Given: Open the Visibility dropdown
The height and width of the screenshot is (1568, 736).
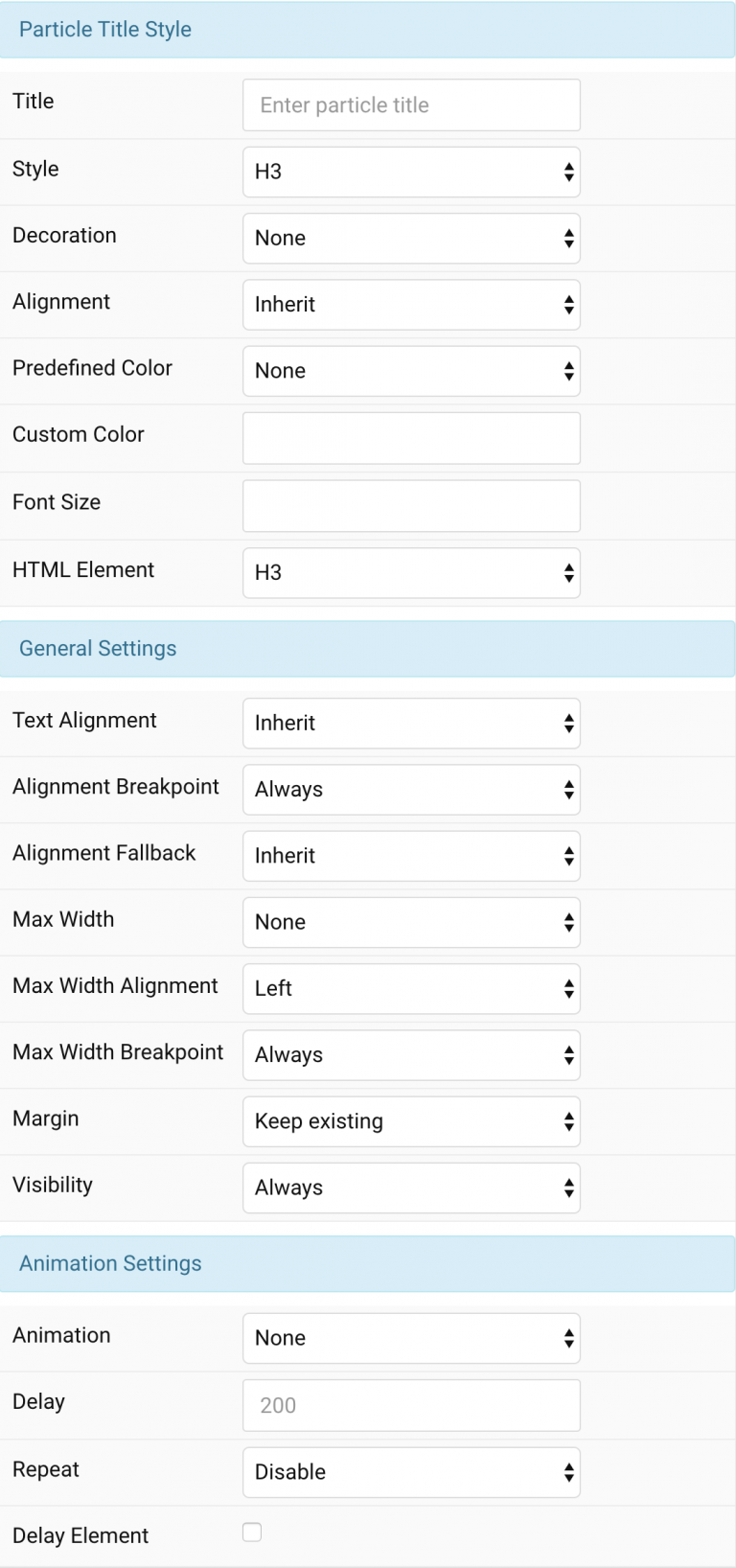Looking at the screenshot, I should click(411, 1188).
